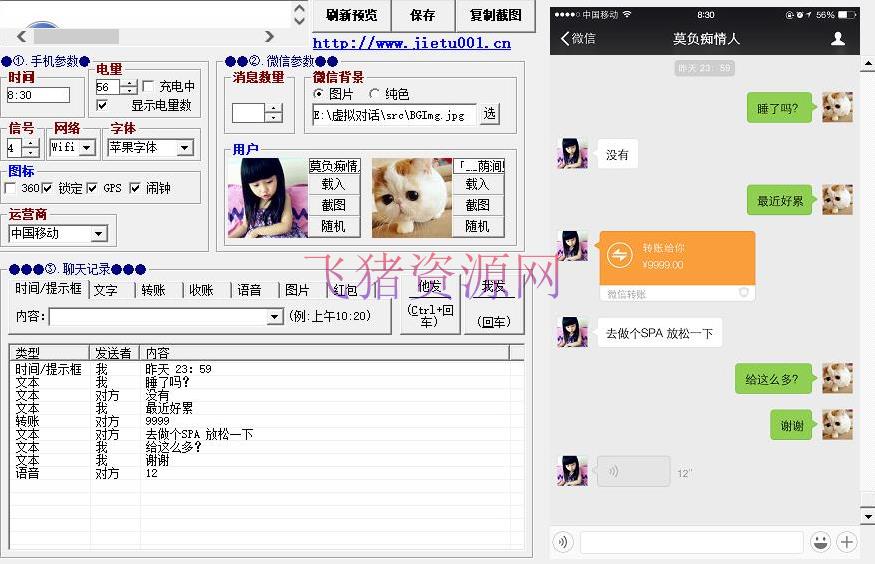The width and height of the screenshot is (875, 564).
Task: Open the 运营商 中国移动 carrier dropdown
Action: coord(99,233)
